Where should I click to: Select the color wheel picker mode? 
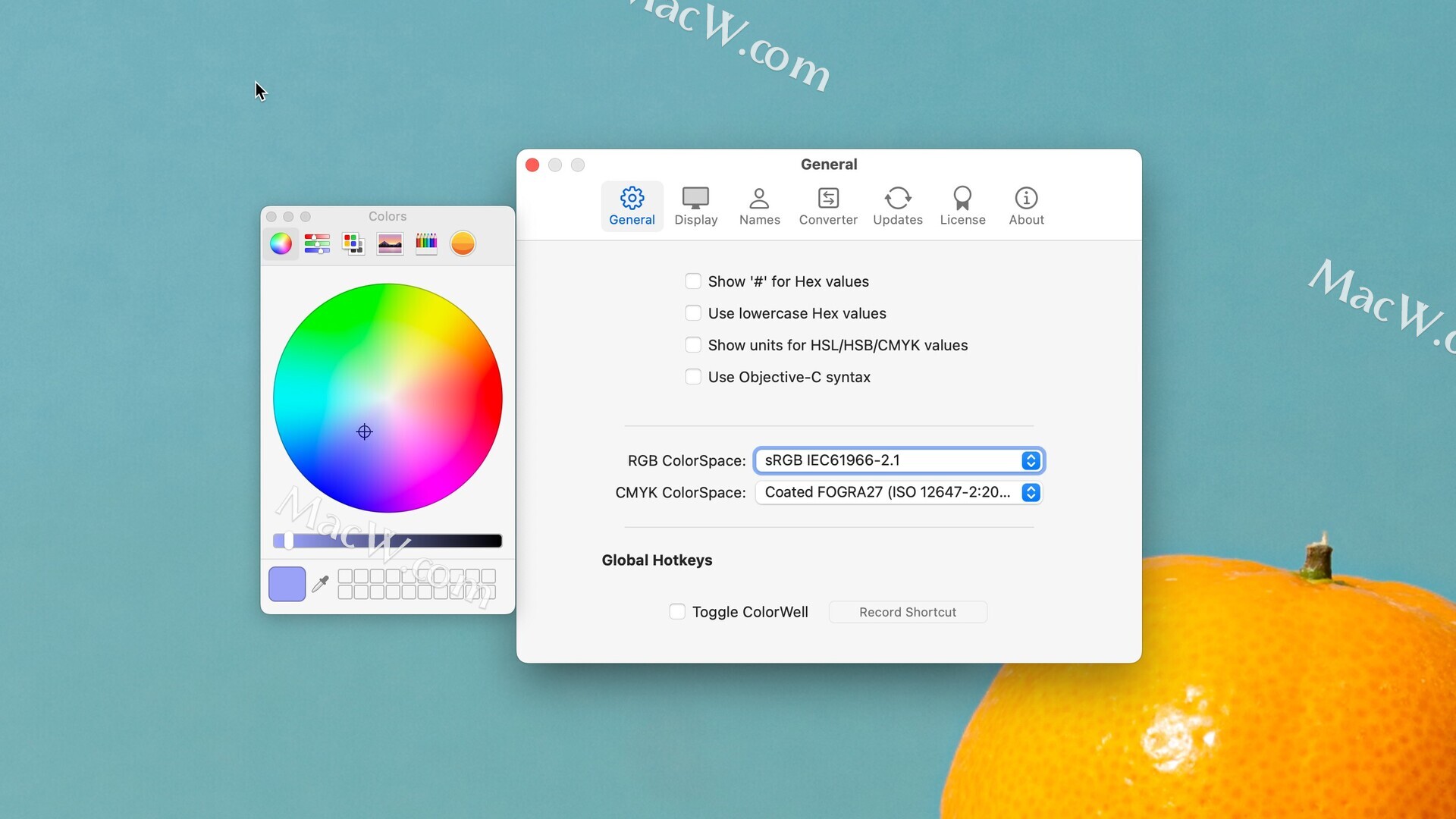pos(281,243)
